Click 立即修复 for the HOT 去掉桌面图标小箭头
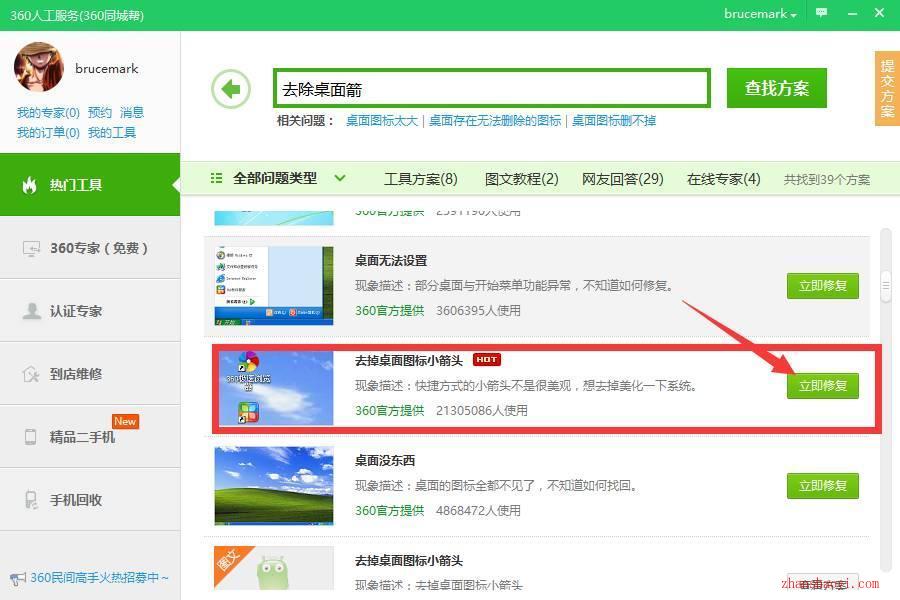900x600 pixels. [823, 386]
